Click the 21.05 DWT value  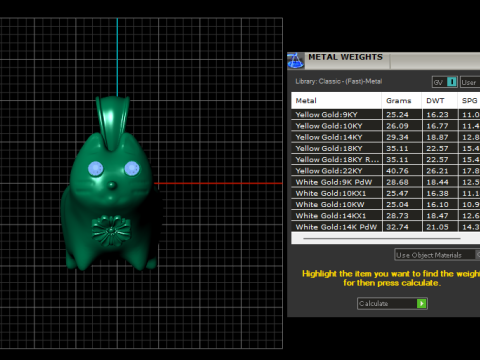pyautogui.click(x=437, y=227)
